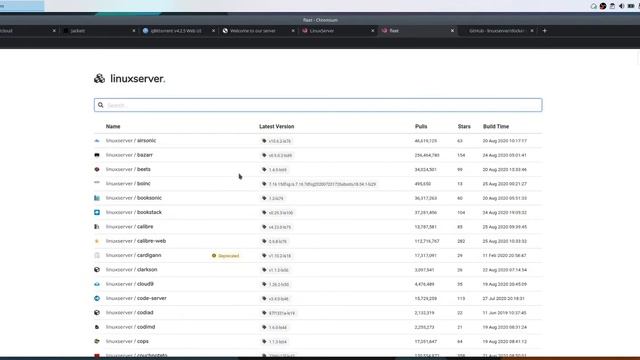Click the volume icon in system tray
Image resolution: width=640 pixels, height=360 pixels.
(x=621, y=6)
